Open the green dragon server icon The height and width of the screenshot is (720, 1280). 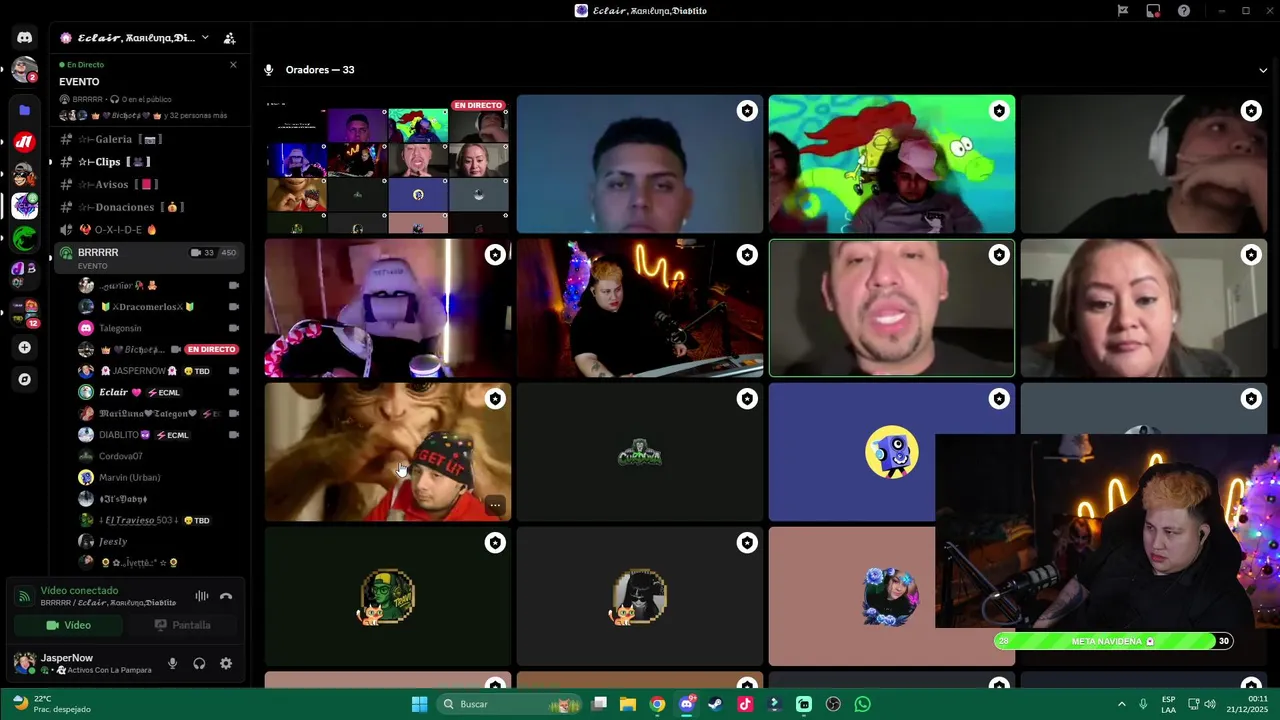(25, 238)
